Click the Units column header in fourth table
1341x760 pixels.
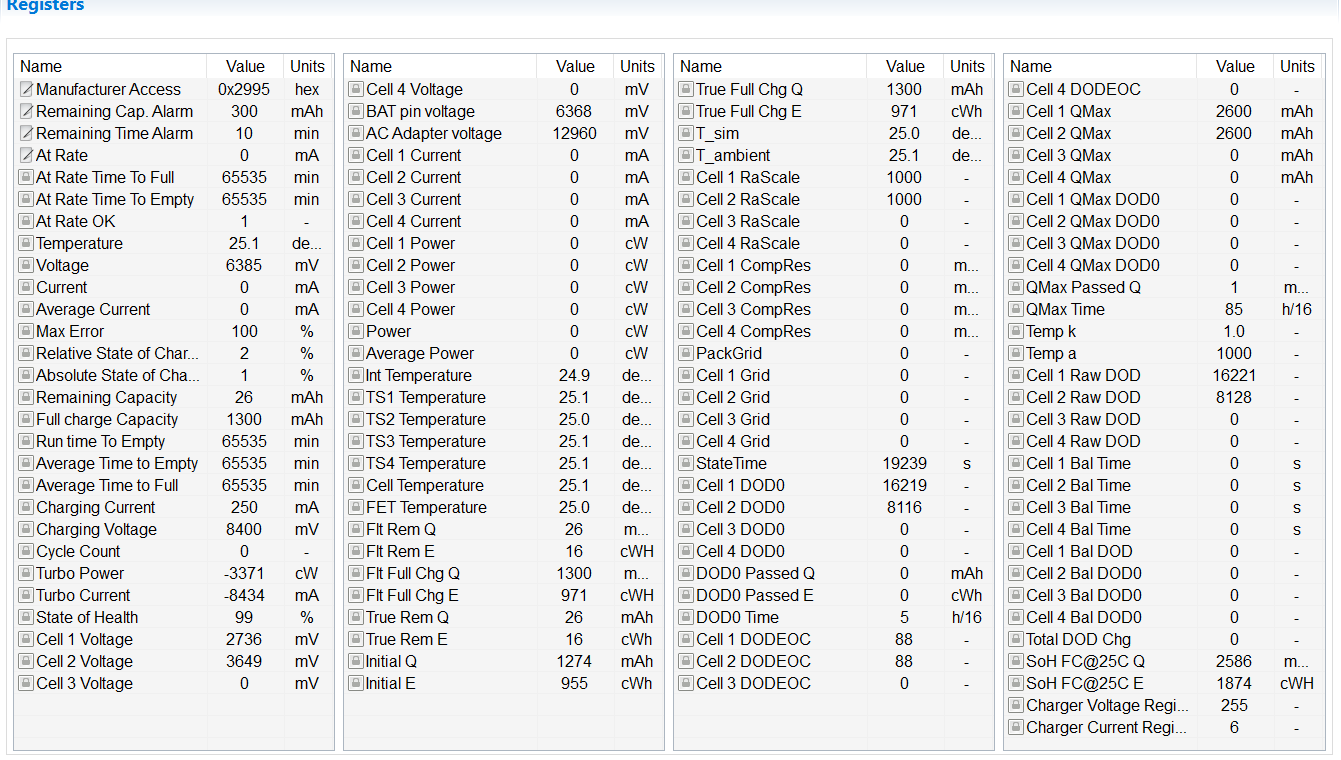coord(1297,67)
